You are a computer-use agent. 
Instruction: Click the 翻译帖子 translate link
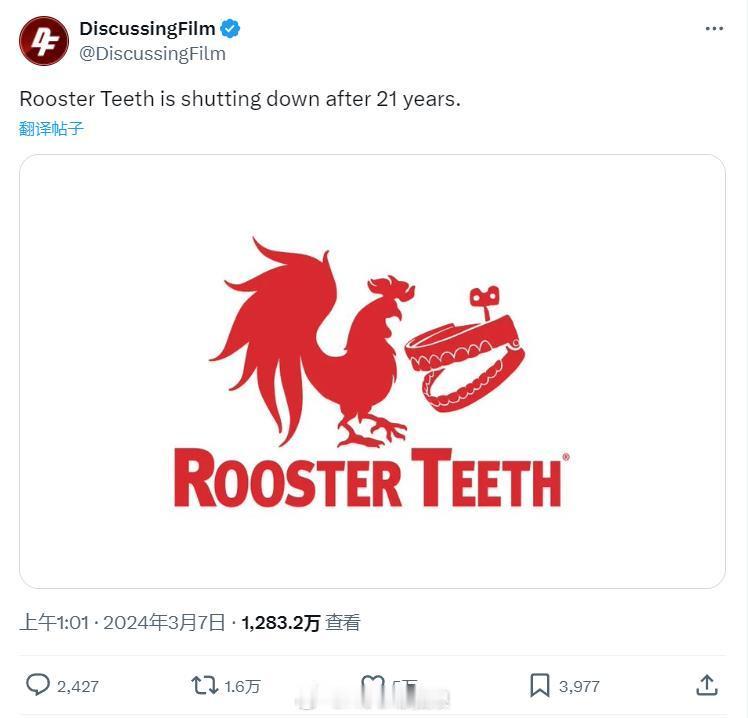(52, 129)
